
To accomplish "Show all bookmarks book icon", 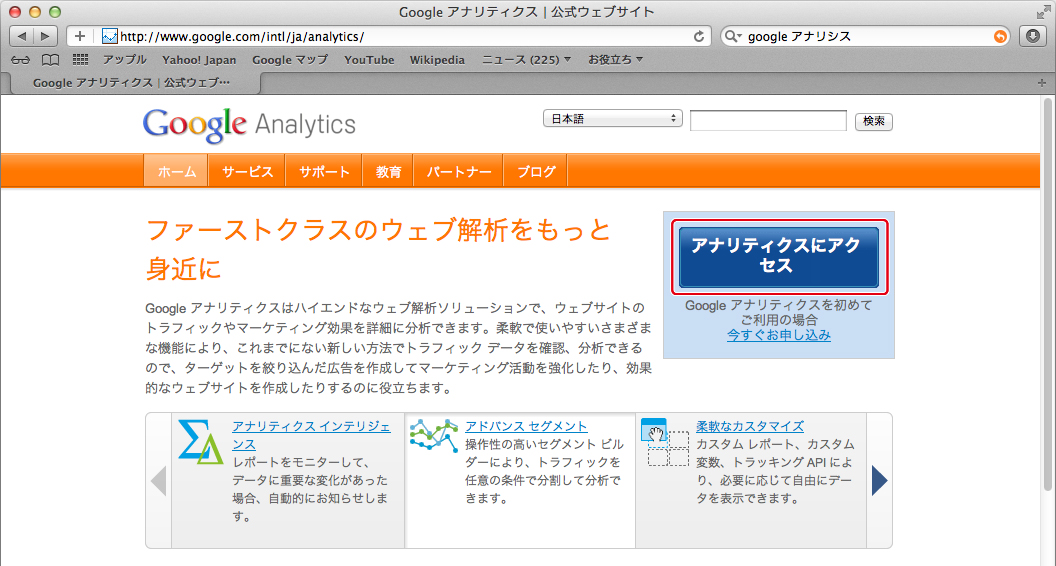I will coord(51,60).
